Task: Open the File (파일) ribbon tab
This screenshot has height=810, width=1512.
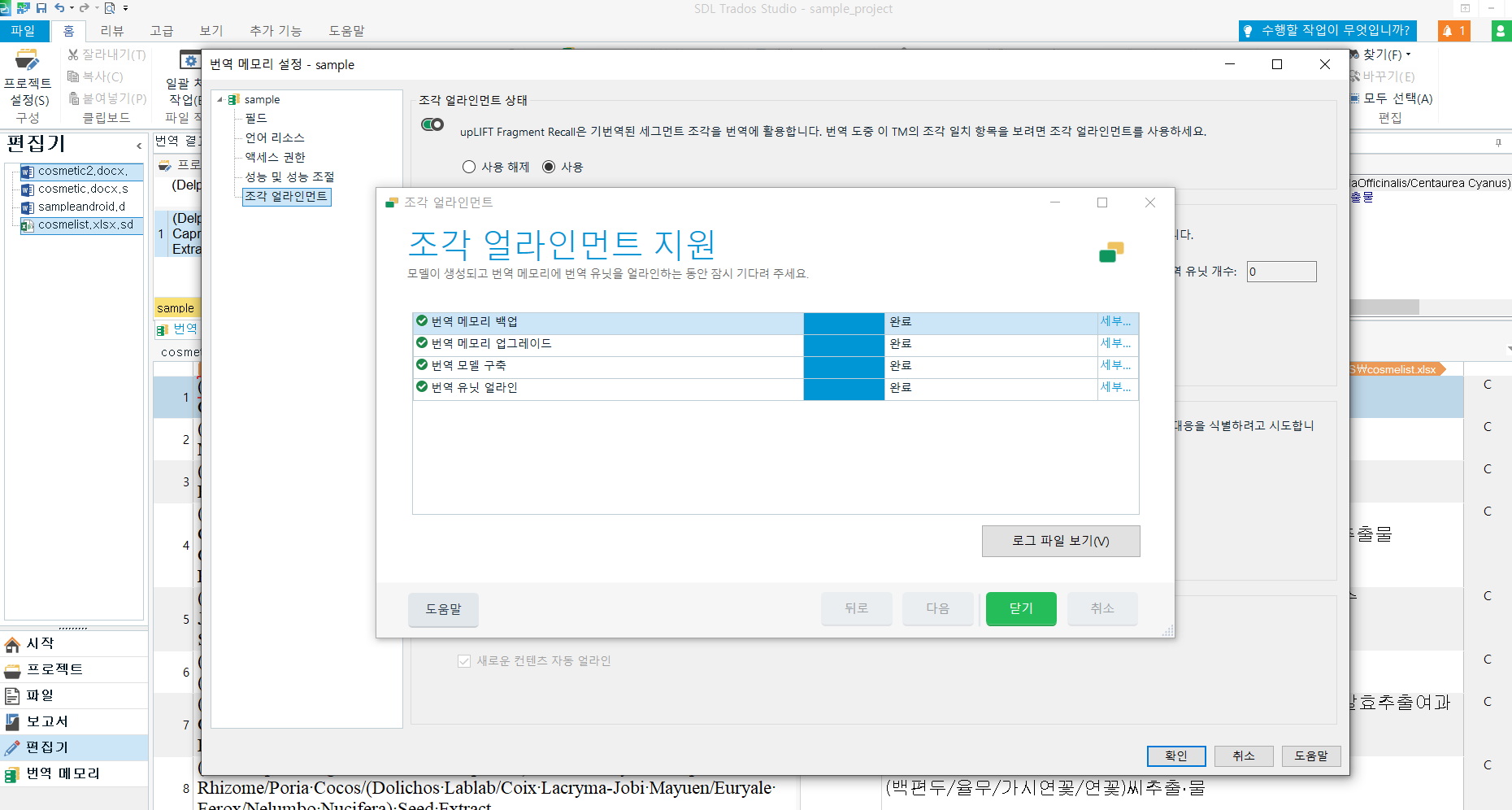Action: point(24,31)
